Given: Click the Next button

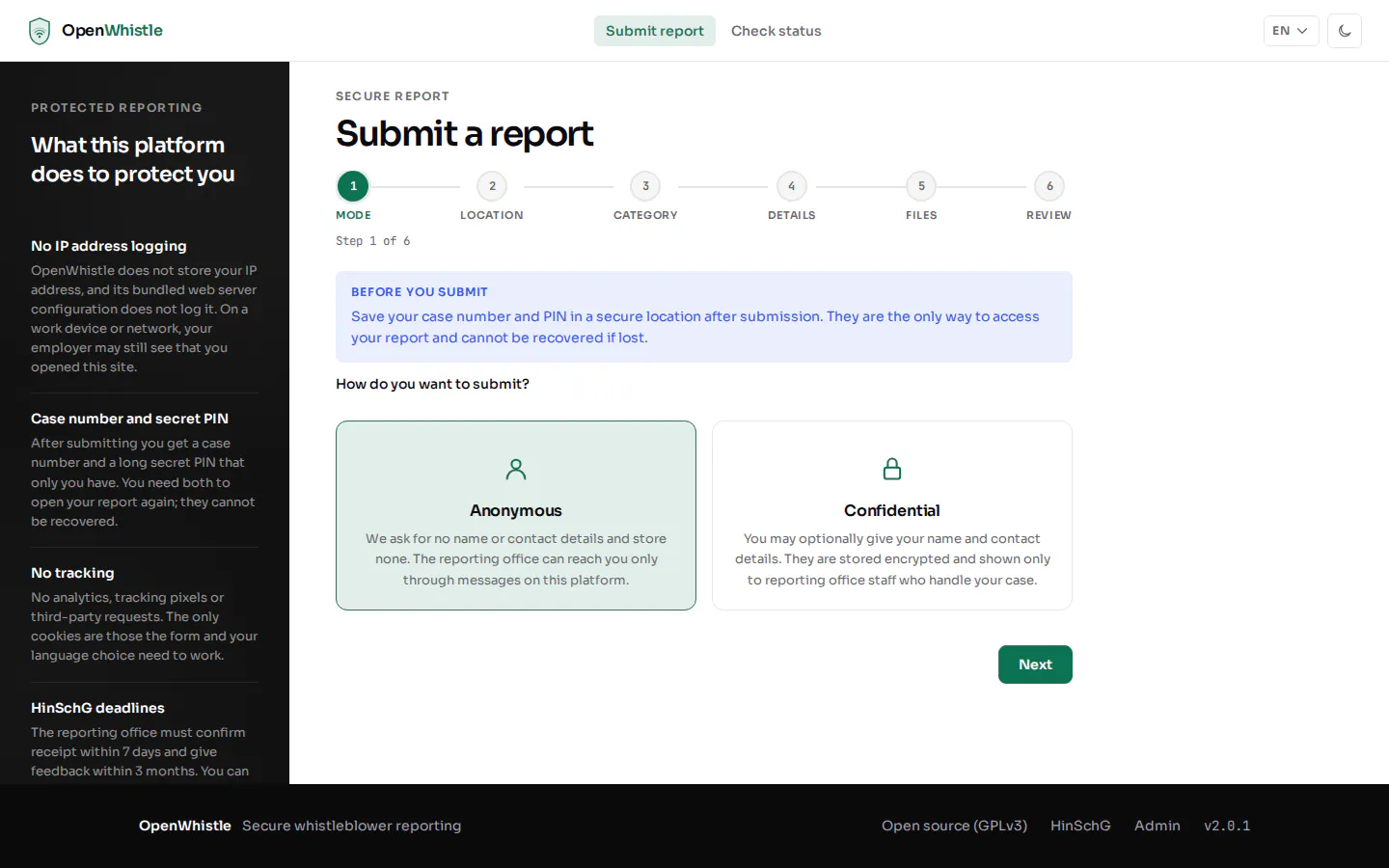Looking at the screenshot, I should click(x=1035, y=665).
